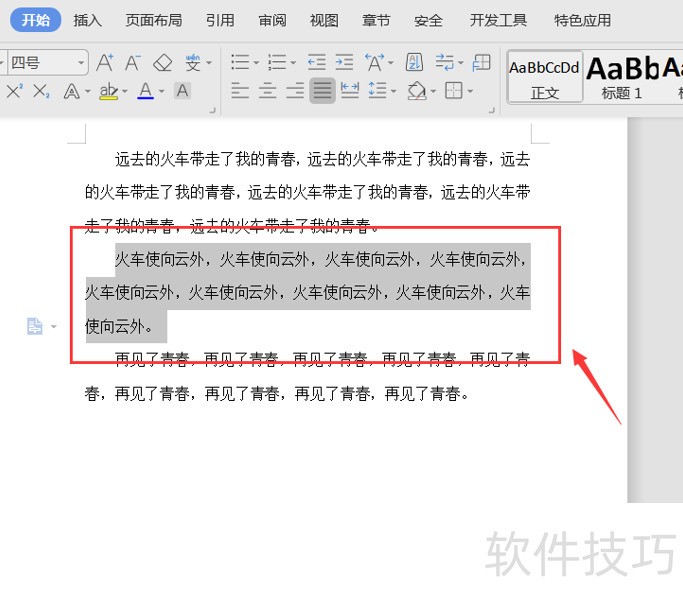Open the Chinese text layout A tool
The image size is (683, 605).
click(x=375, y=63)
